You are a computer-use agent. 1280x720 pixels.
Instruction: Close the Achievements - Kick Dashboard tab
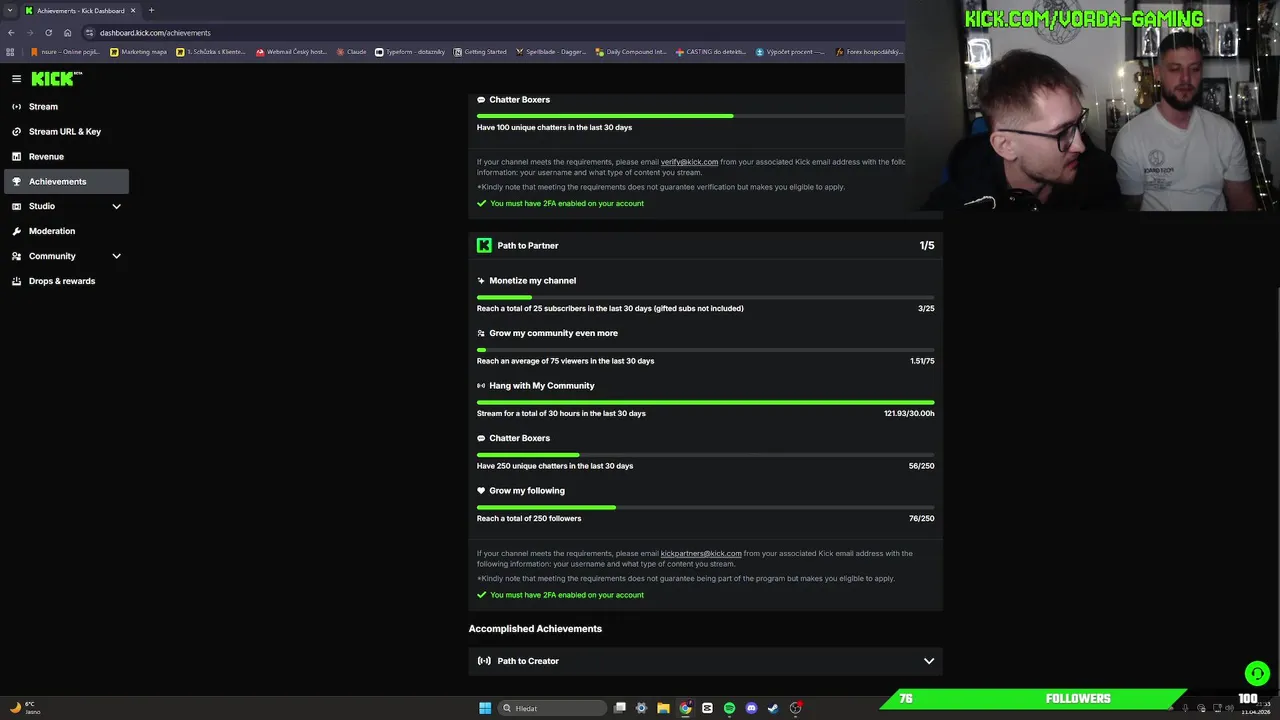point(133,10)
